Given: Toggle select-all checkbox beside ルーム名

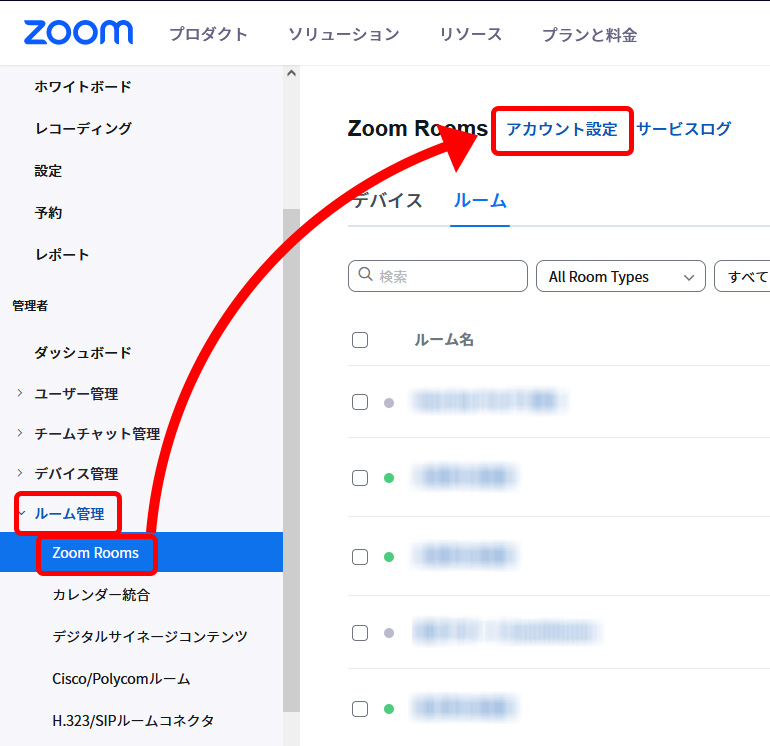Looking at the screenshot, I should point(360,340).
